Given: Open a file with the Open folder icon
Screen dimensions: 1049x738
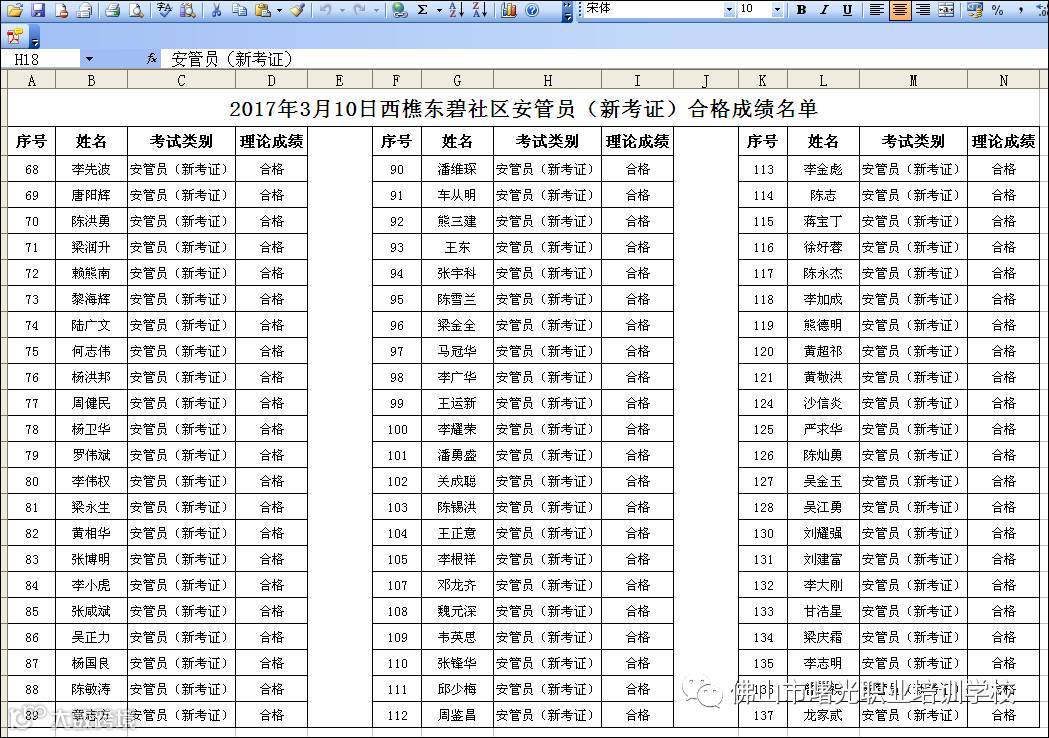Looking at the screenshot, I should 15,9.
